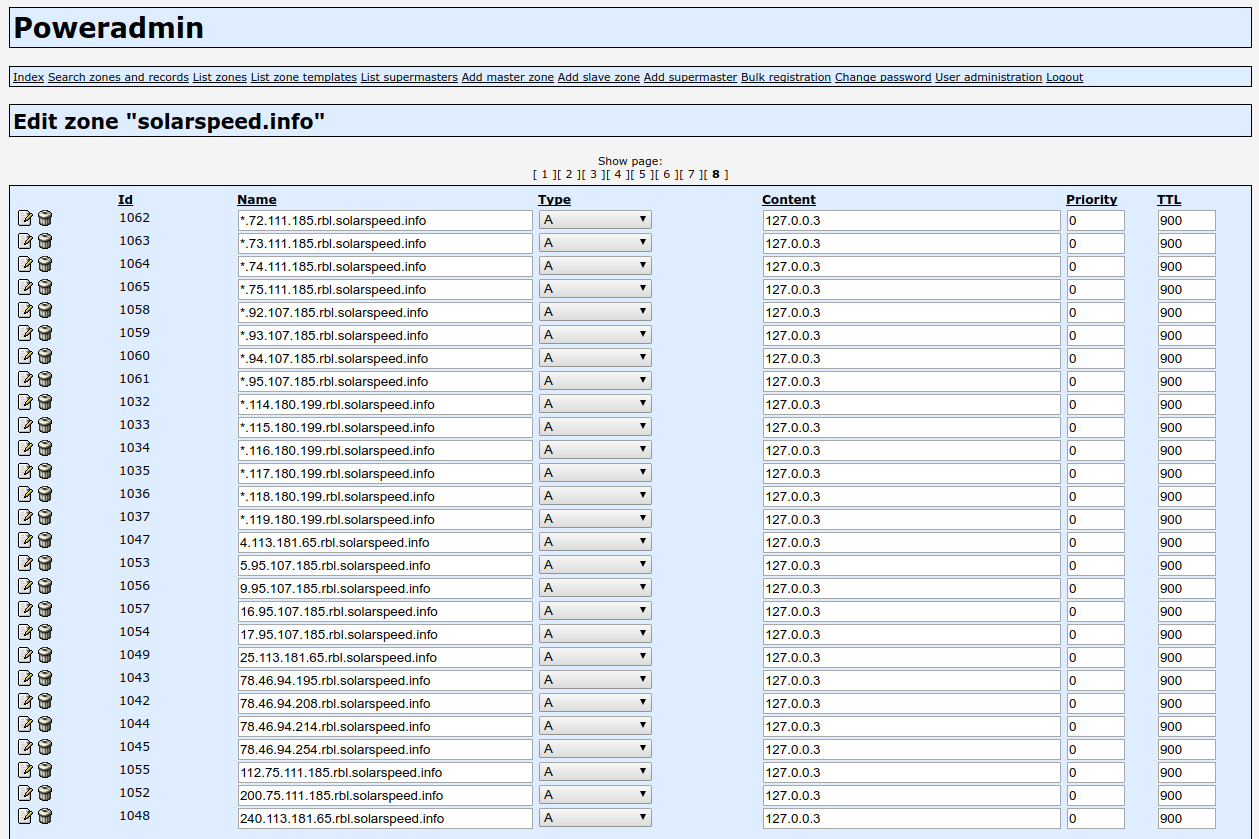
Task: Open Type dropdown for record 1058
Action: (595, 312)
